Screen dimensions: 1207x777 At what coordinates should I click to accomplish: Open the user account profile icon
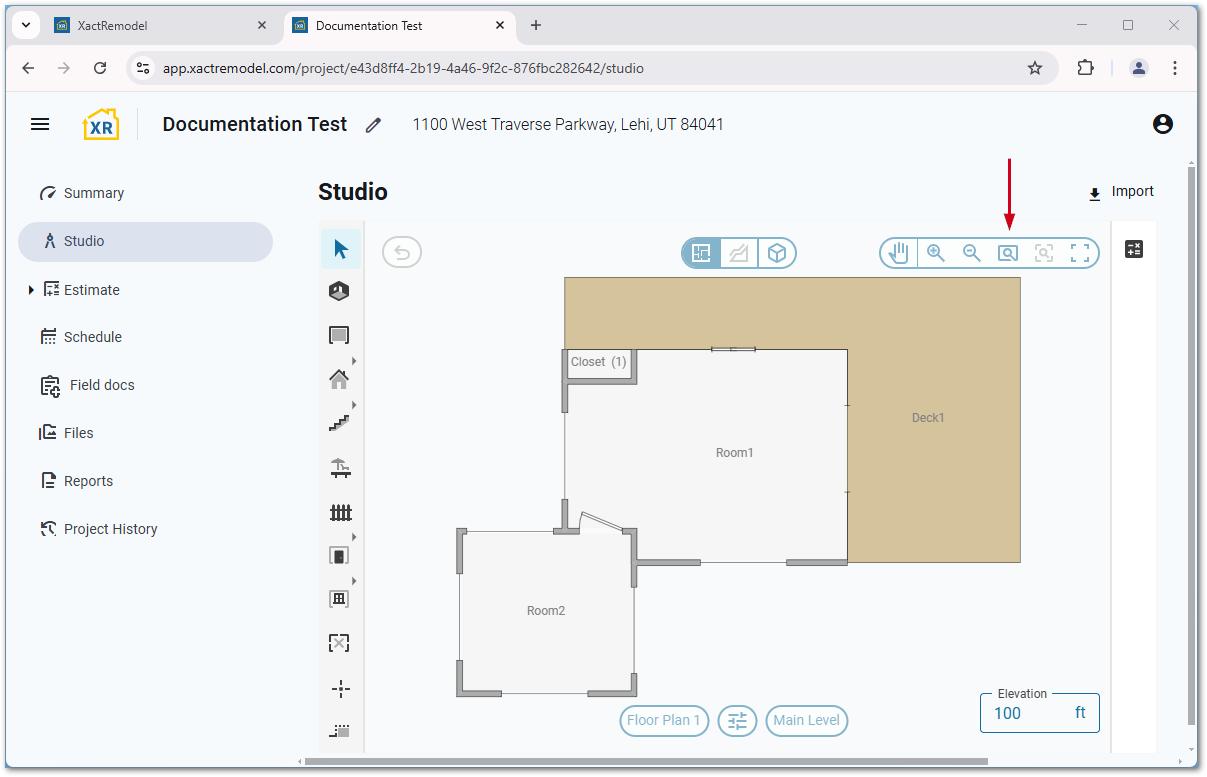(1162, 124)
